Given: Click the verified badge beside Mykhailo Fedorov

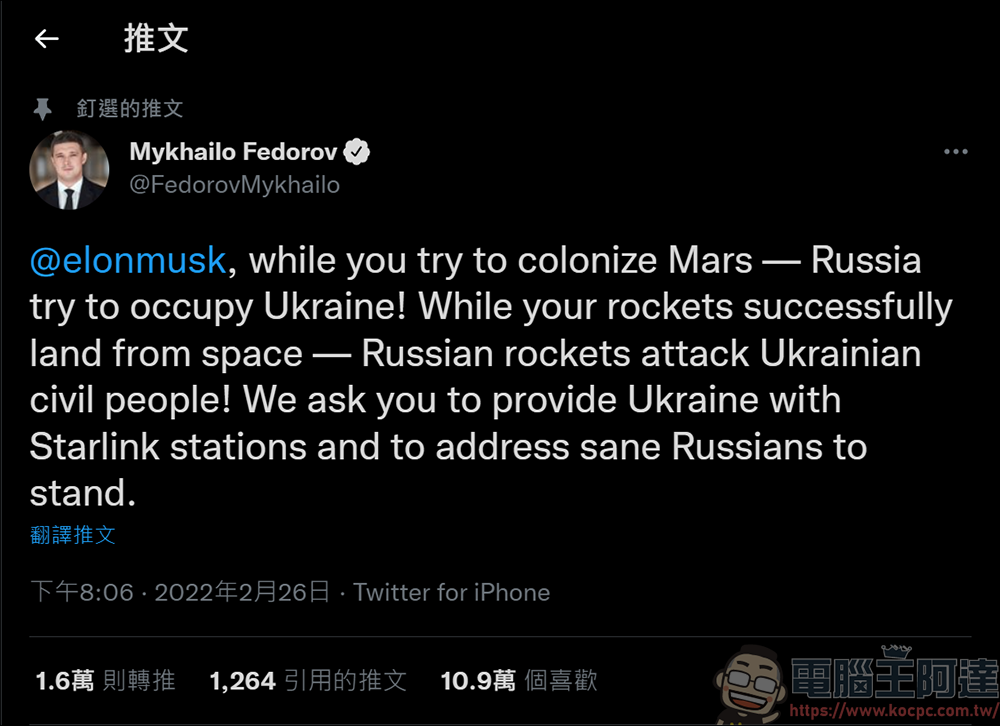Looking at the screenshot, I should coord(358,153).
